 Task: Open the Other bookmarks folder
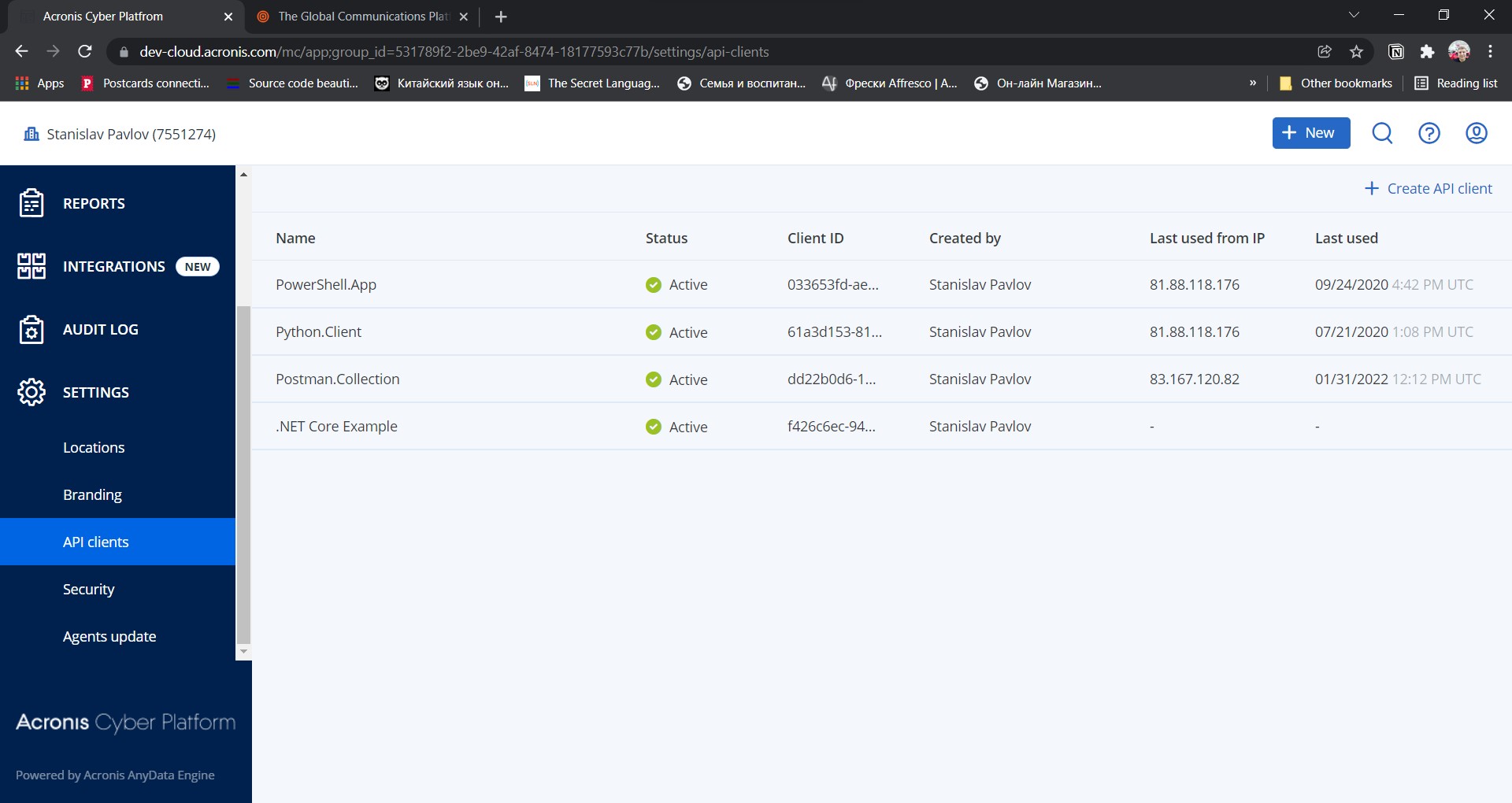coord(1336,83)
